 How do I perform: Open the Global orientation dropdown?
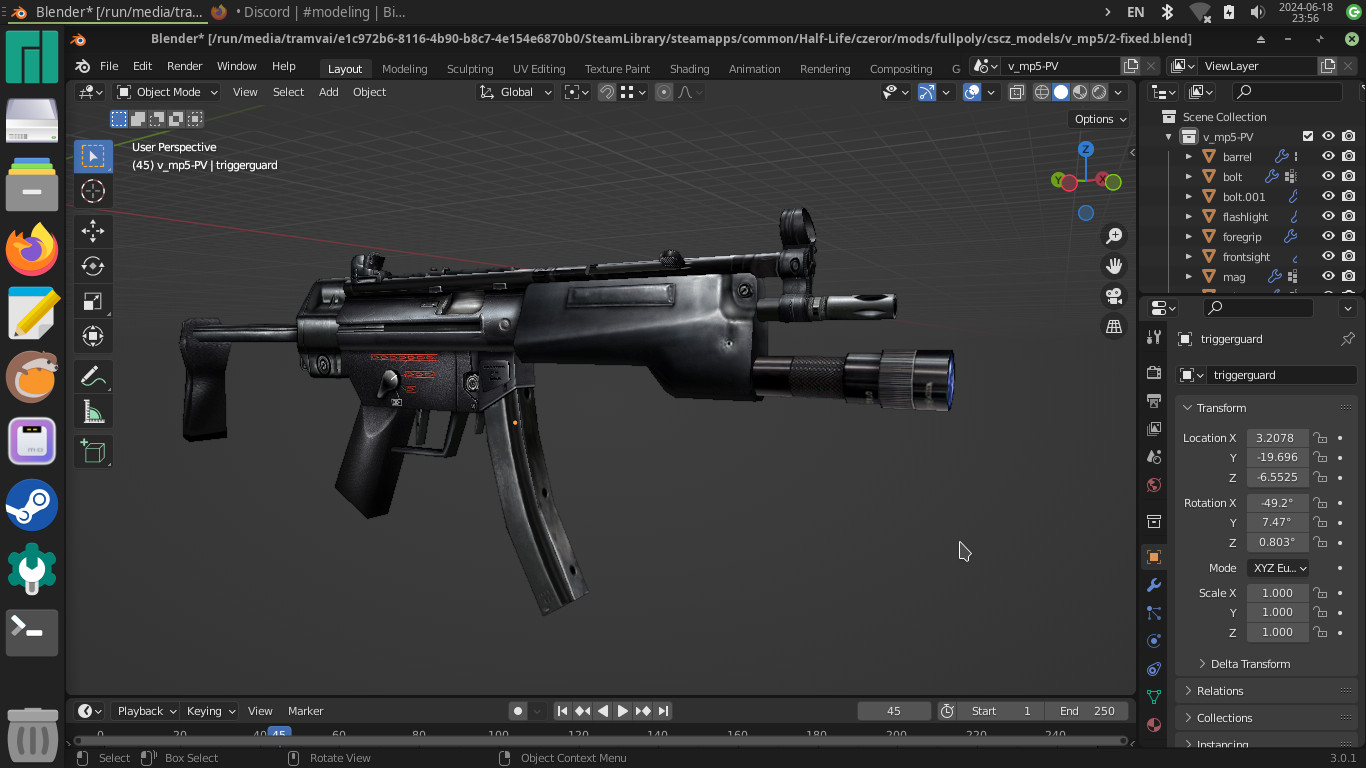(x=516, y=92)
